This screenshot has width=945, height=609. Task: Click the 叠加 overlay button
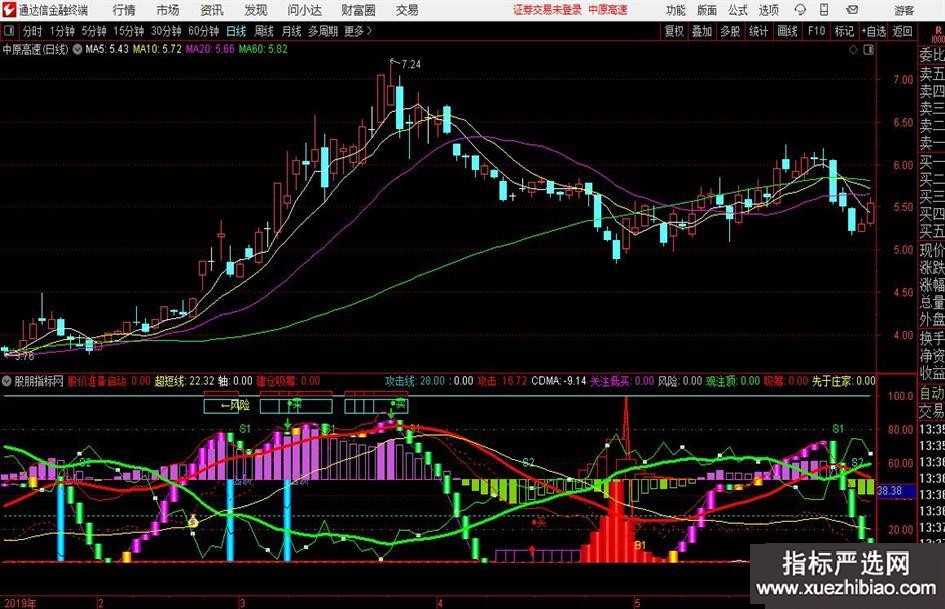(702, 31)
